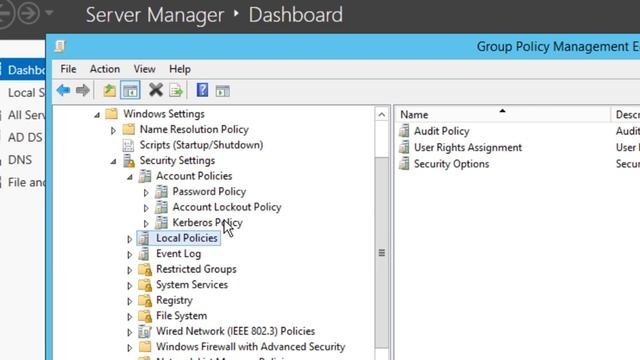
Task: Collapse the Windows Settings tree node
Action: point(97,115)
